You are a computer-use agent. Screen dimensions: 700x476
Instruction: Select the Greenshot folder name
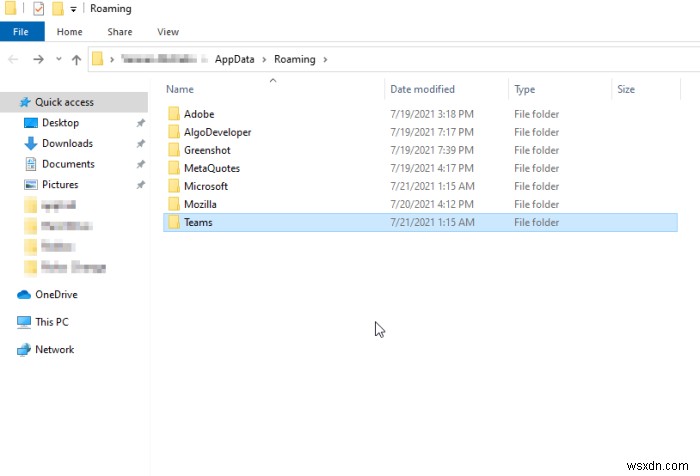207,150
